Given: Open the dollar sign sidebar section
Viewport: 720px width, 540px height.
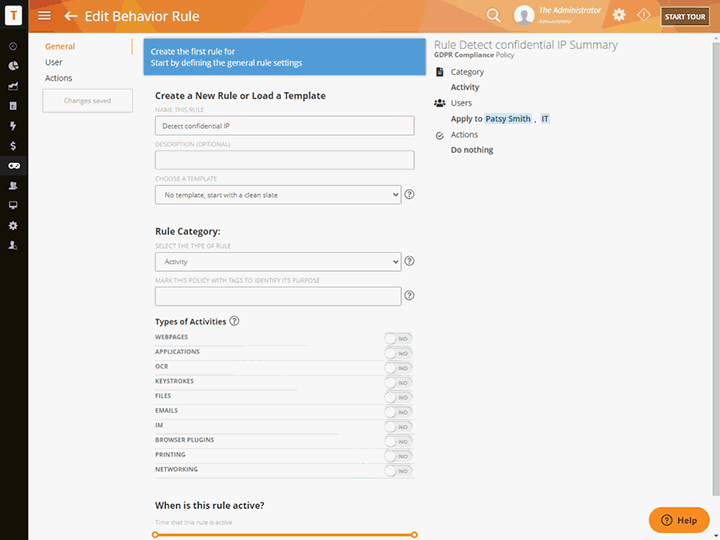Looking at the screenshot, I should pos(13,146).
